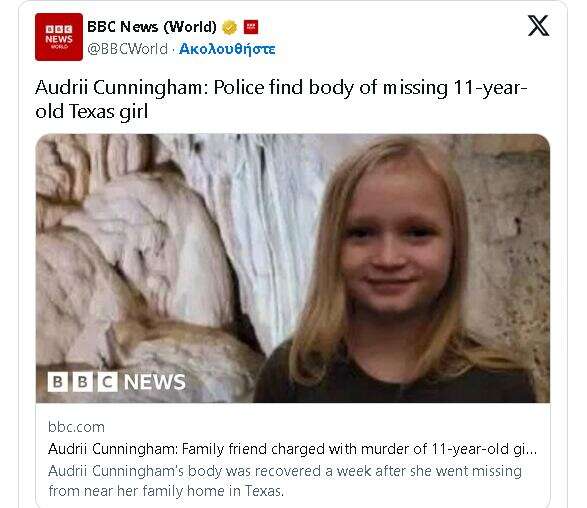587x508 pixels.
Task: Click the small red BBC affiliate badge
Action: pyautogui.click(x=251, y=27)
